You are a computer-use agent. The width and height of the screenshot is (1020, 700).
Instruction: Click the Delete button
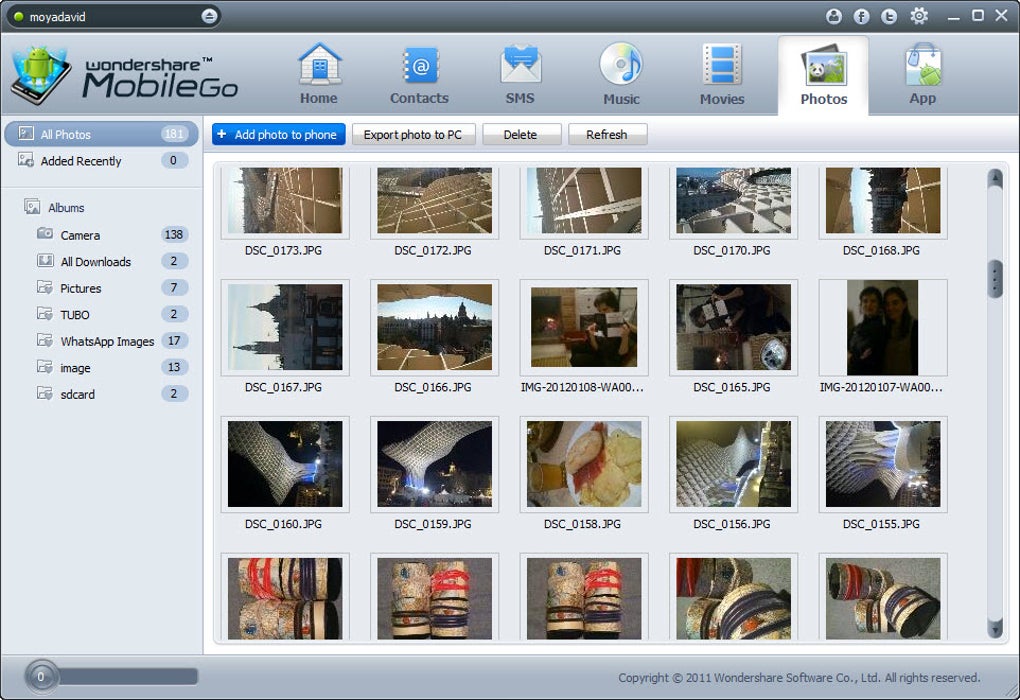click(x=522, y=135)
